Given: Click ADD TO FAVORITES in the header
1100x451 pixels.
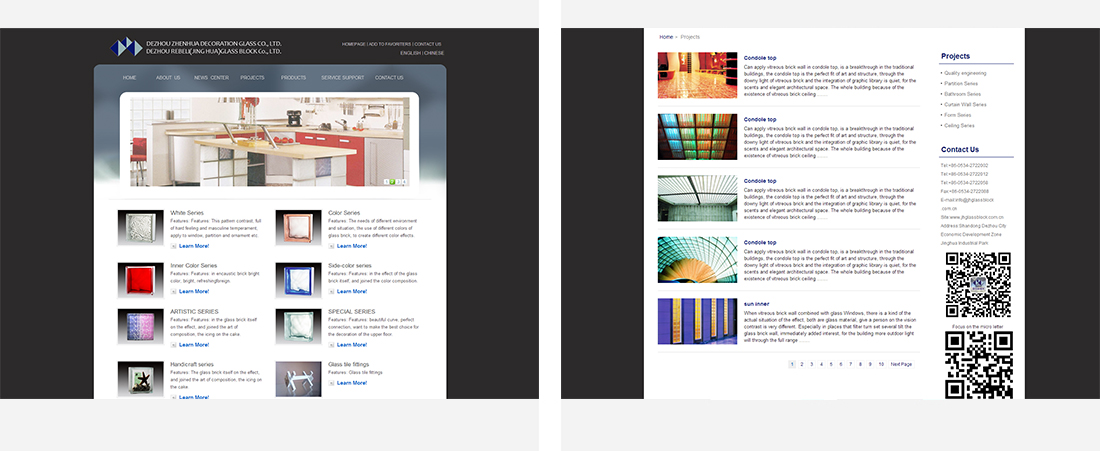Looking at the screenshot, I should click(389, 44).
